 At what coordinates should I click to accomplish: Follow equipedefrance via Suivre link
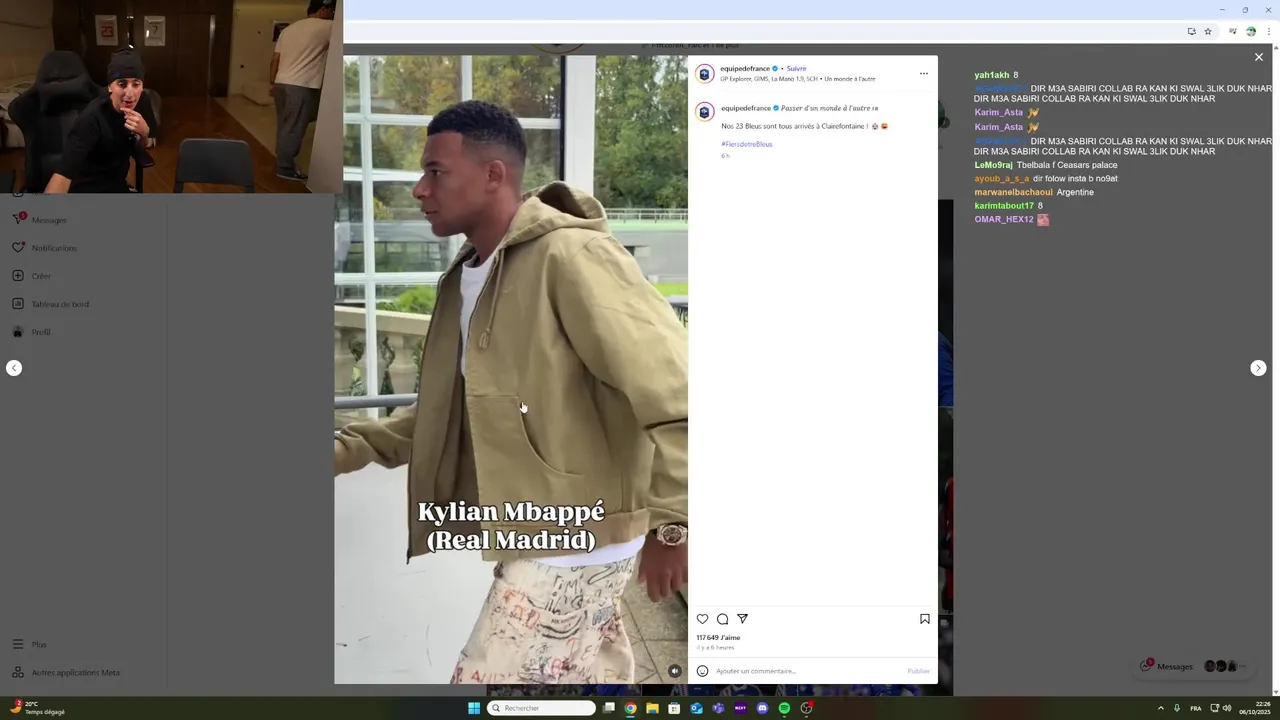point(796,69)
